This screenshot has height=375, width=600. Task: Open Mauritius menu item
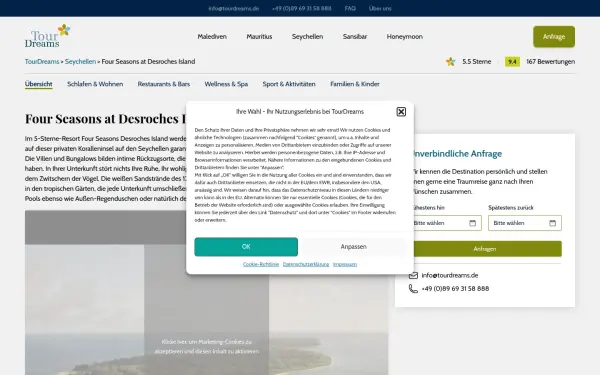[259, 37]
